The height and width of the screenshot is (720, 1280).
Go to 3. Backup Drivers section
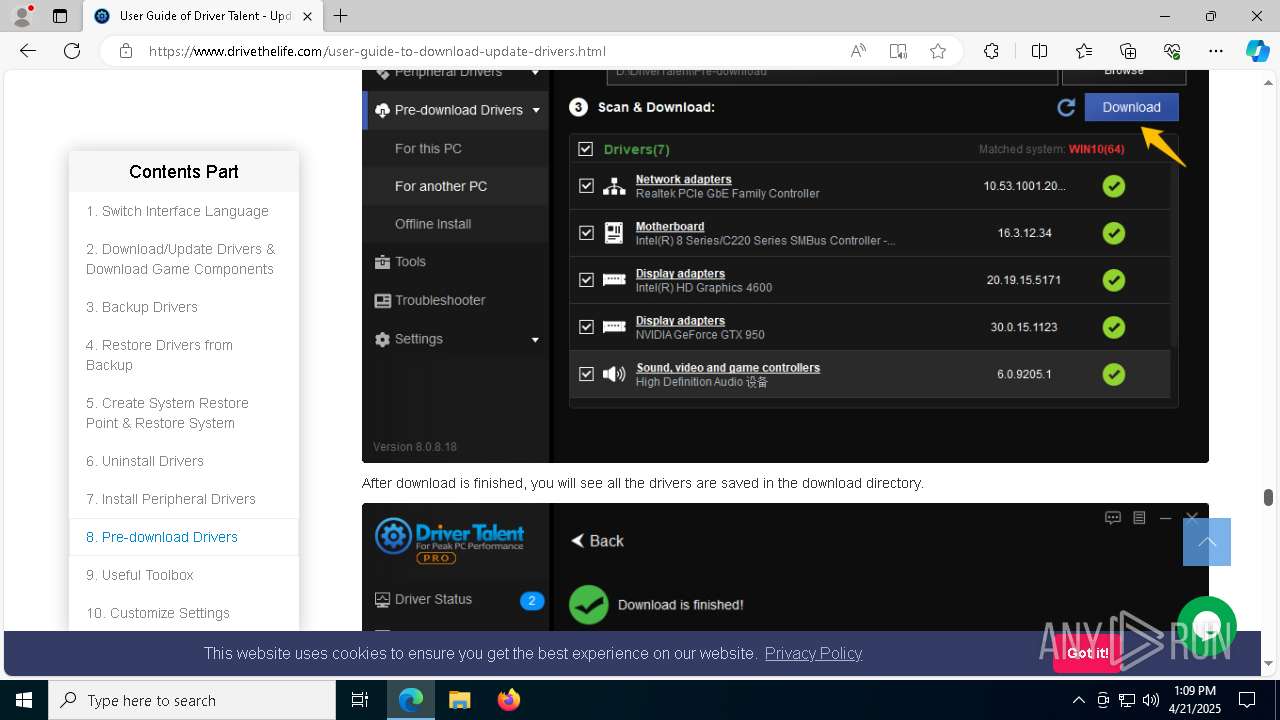point(142,307)
